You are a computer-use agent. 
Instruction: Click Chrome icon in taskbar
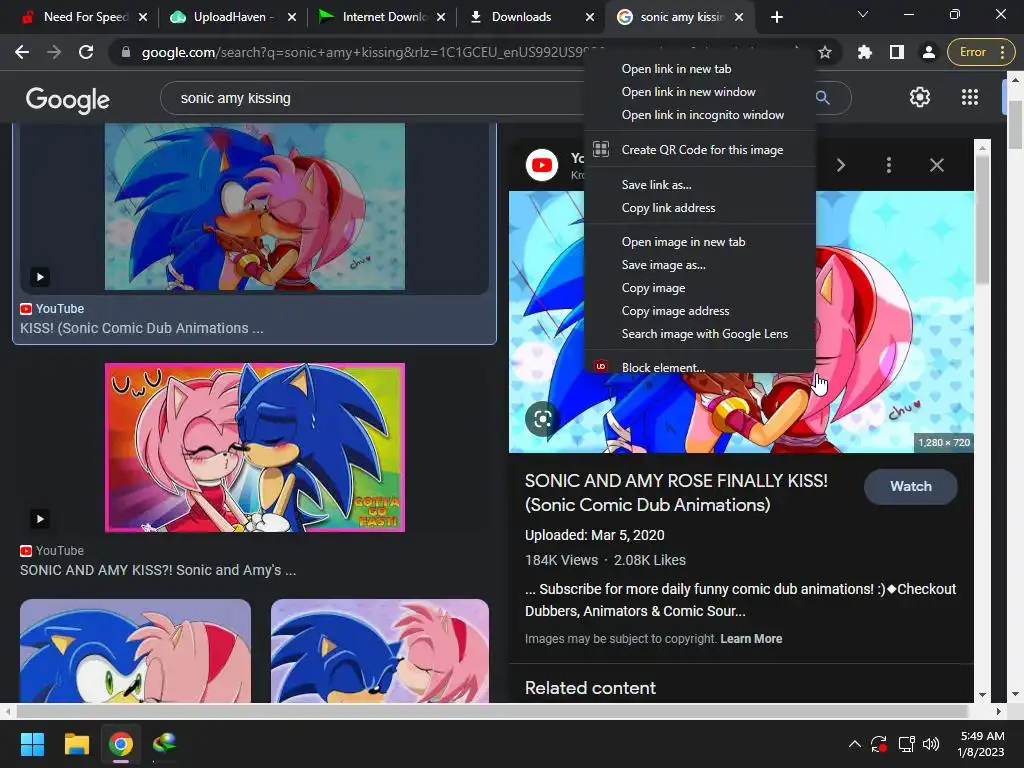click(121, 744)
